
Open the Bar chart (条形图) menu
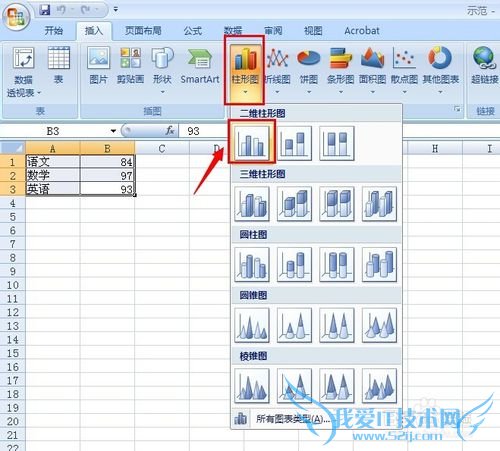click(x=340, y=70)
